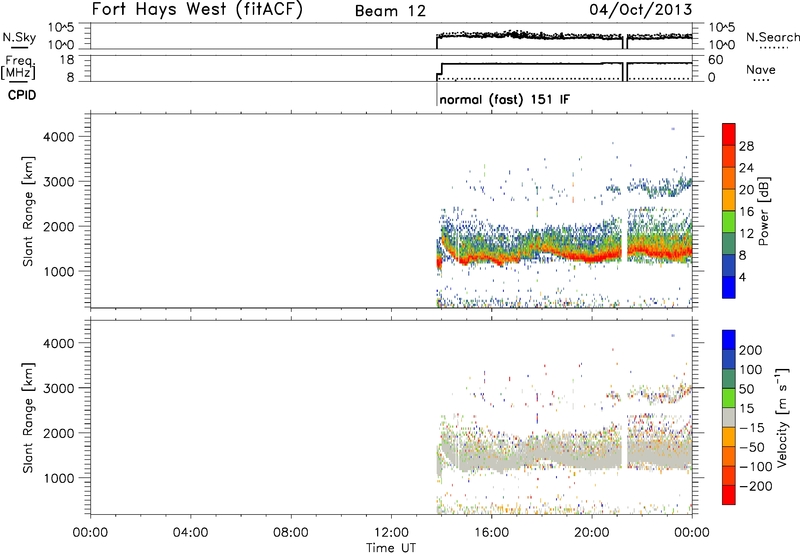Click the '12:00' time axis tick label

[x=391, y=533]
